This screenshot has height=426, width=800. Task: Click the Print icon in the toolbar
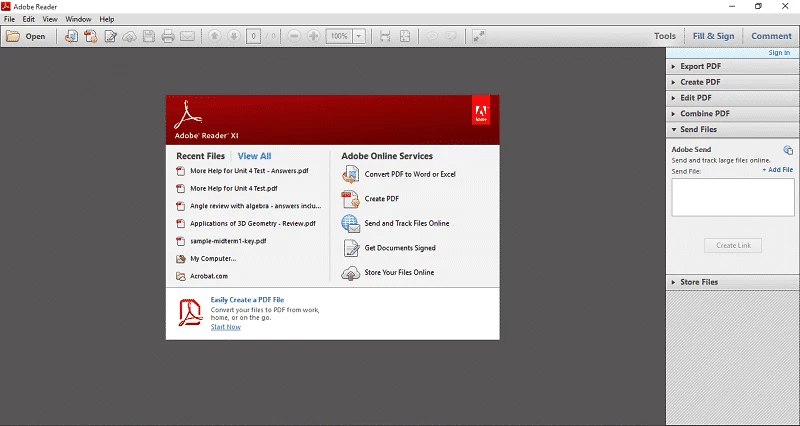168,36
